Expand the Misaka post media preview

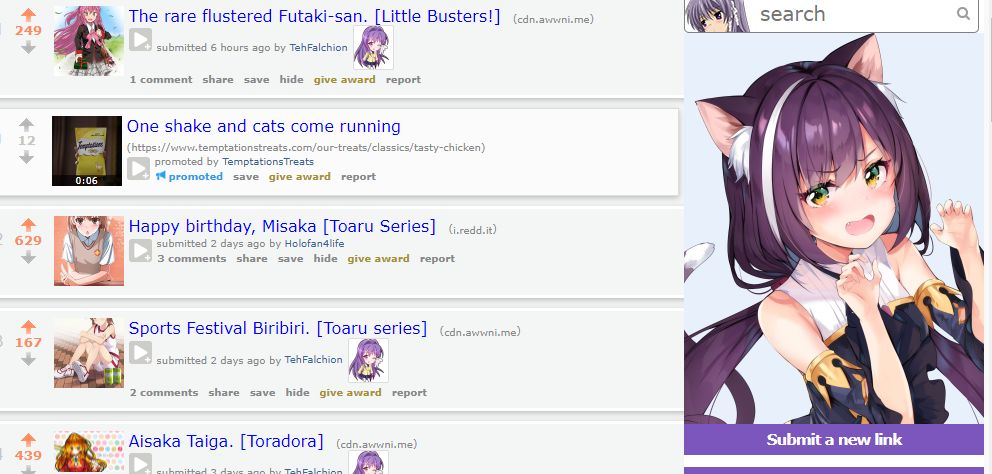tap(140, 251)
